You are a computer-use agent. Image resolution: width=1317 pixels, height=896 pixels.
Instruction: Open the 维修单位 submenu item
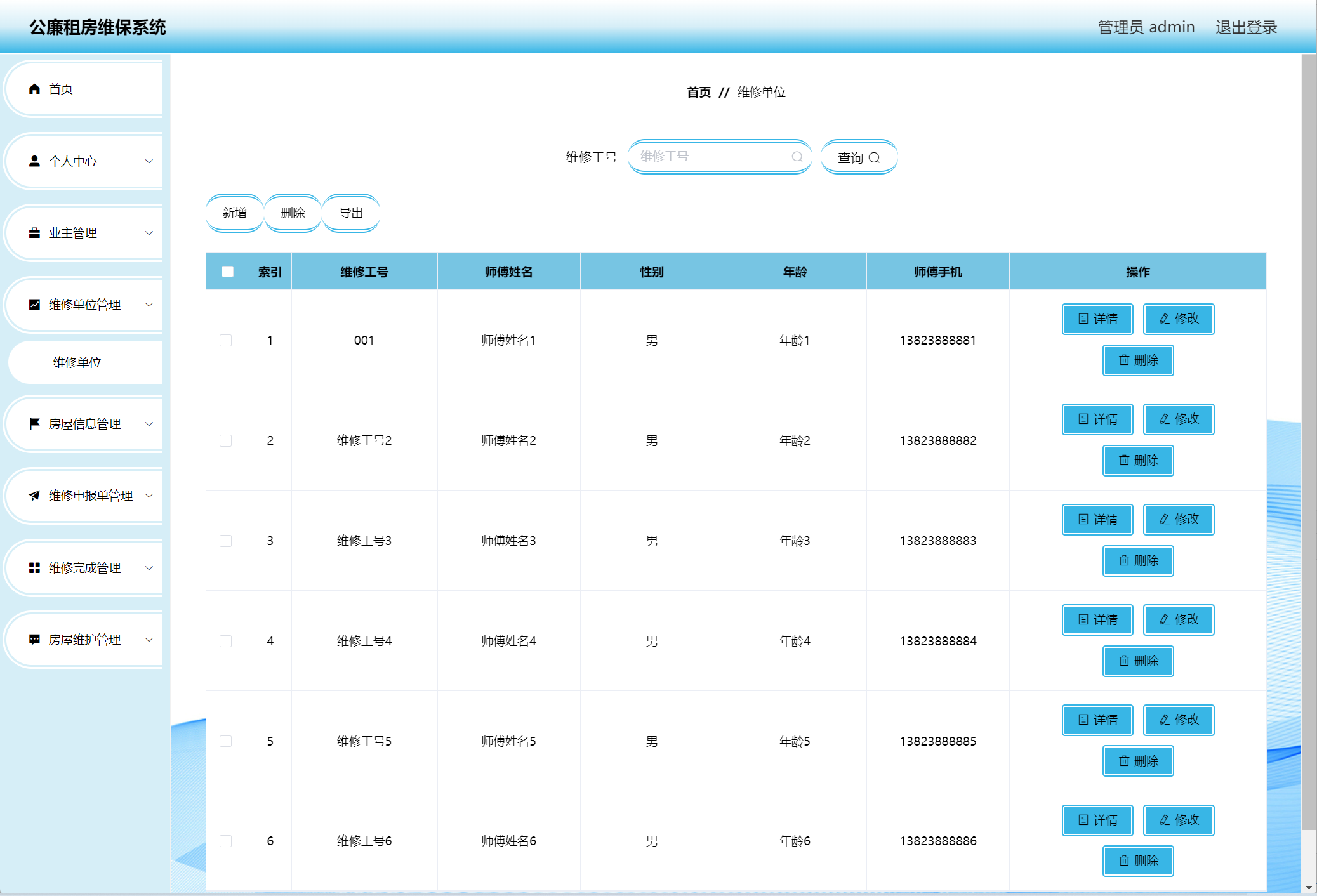click(77, 362)
